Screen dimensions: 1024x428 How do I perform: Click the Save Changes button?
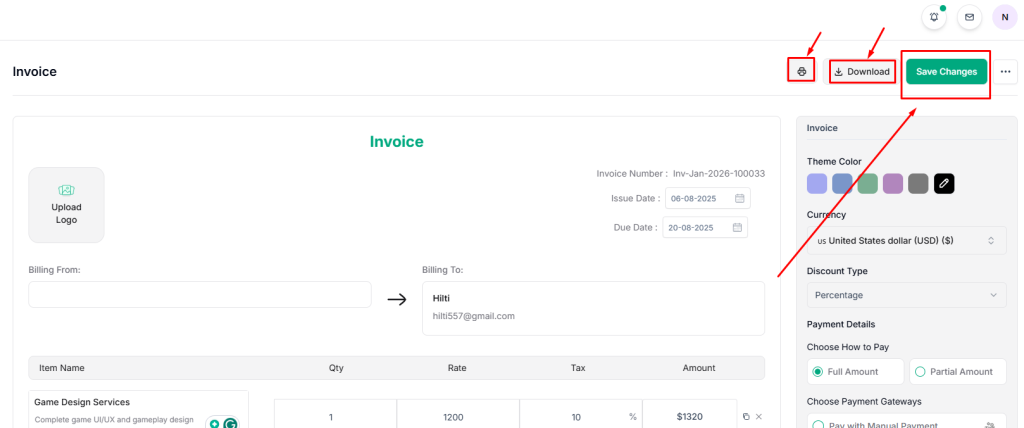tap(946, 72)
